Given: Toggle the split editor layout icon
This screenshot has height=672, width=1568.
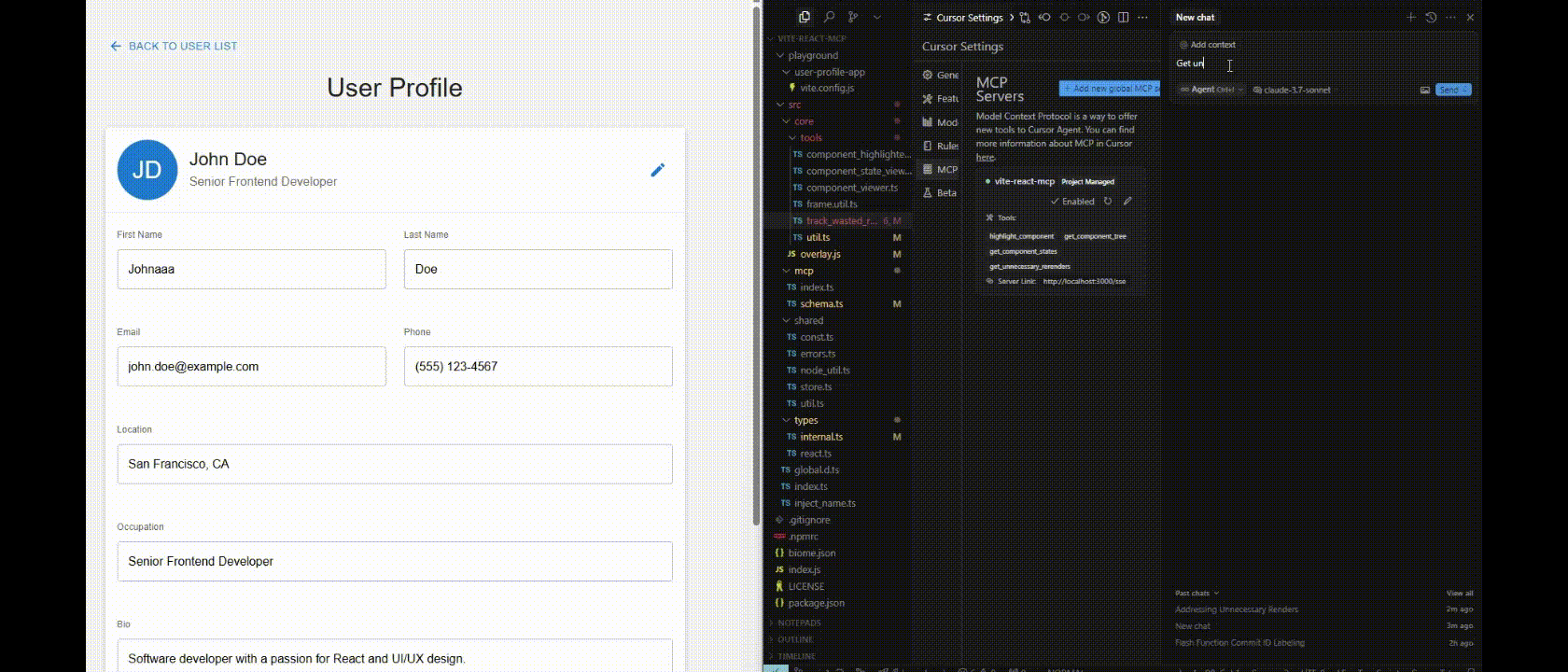Looking at the screenshot, I should [x=1123, y=17].
